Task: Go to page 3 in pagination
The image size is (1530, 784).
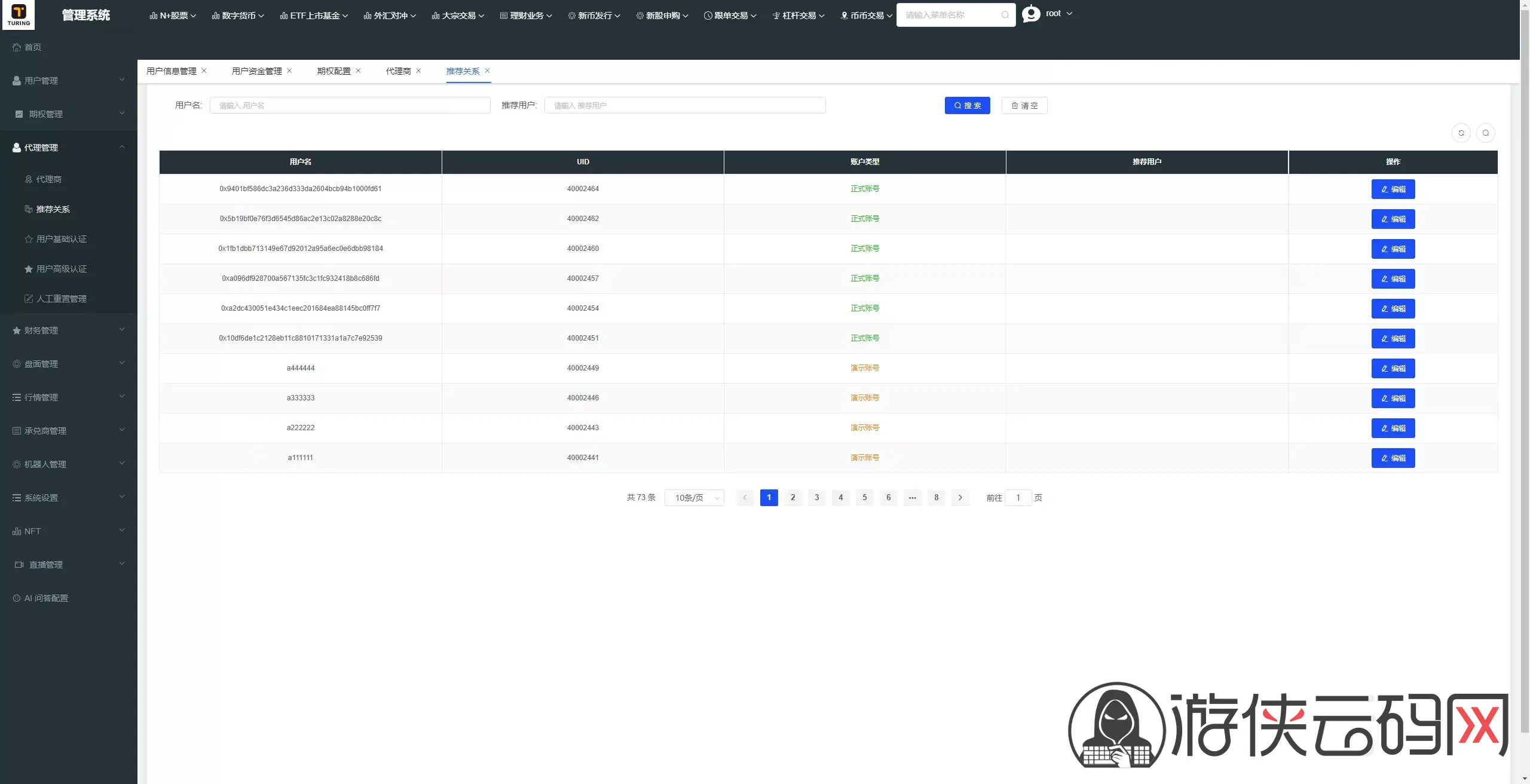Action: point(816,497)
